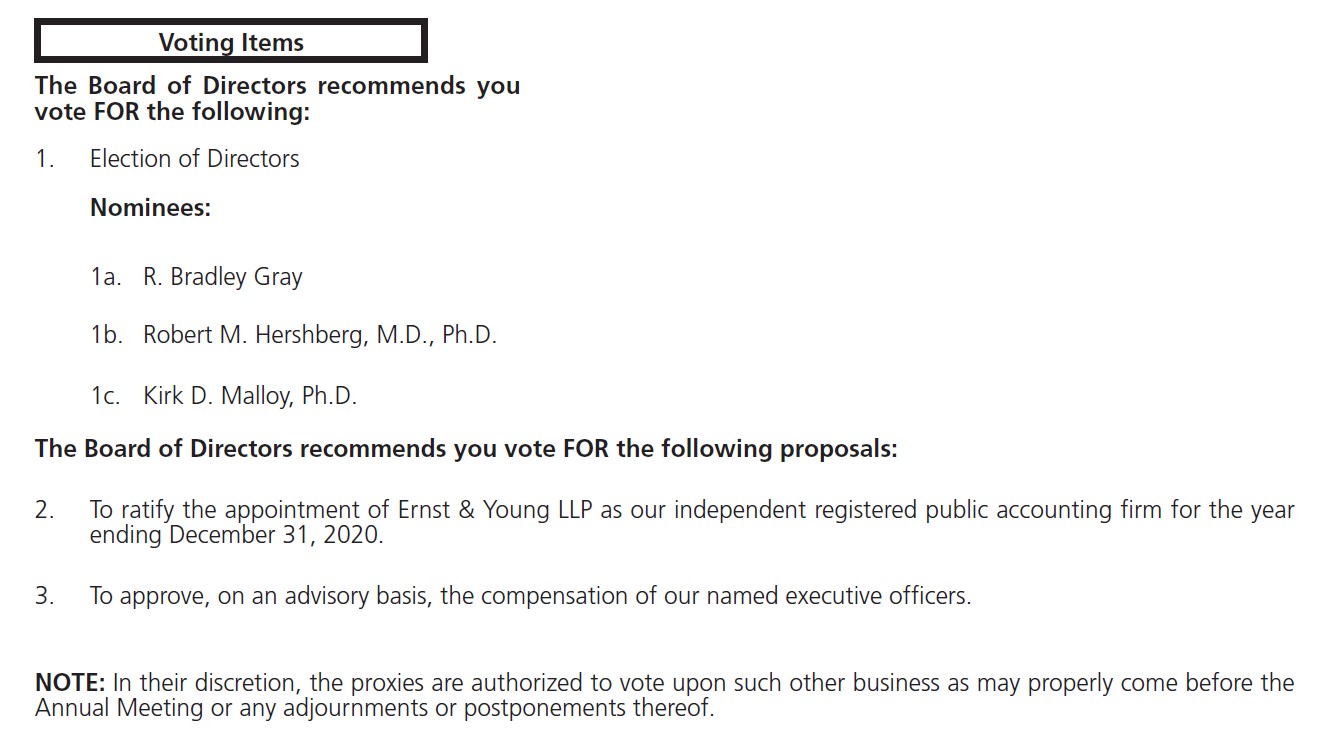
Task: Select nominee Kirk D. Malloy, Ph.D.
Action: 249,395
